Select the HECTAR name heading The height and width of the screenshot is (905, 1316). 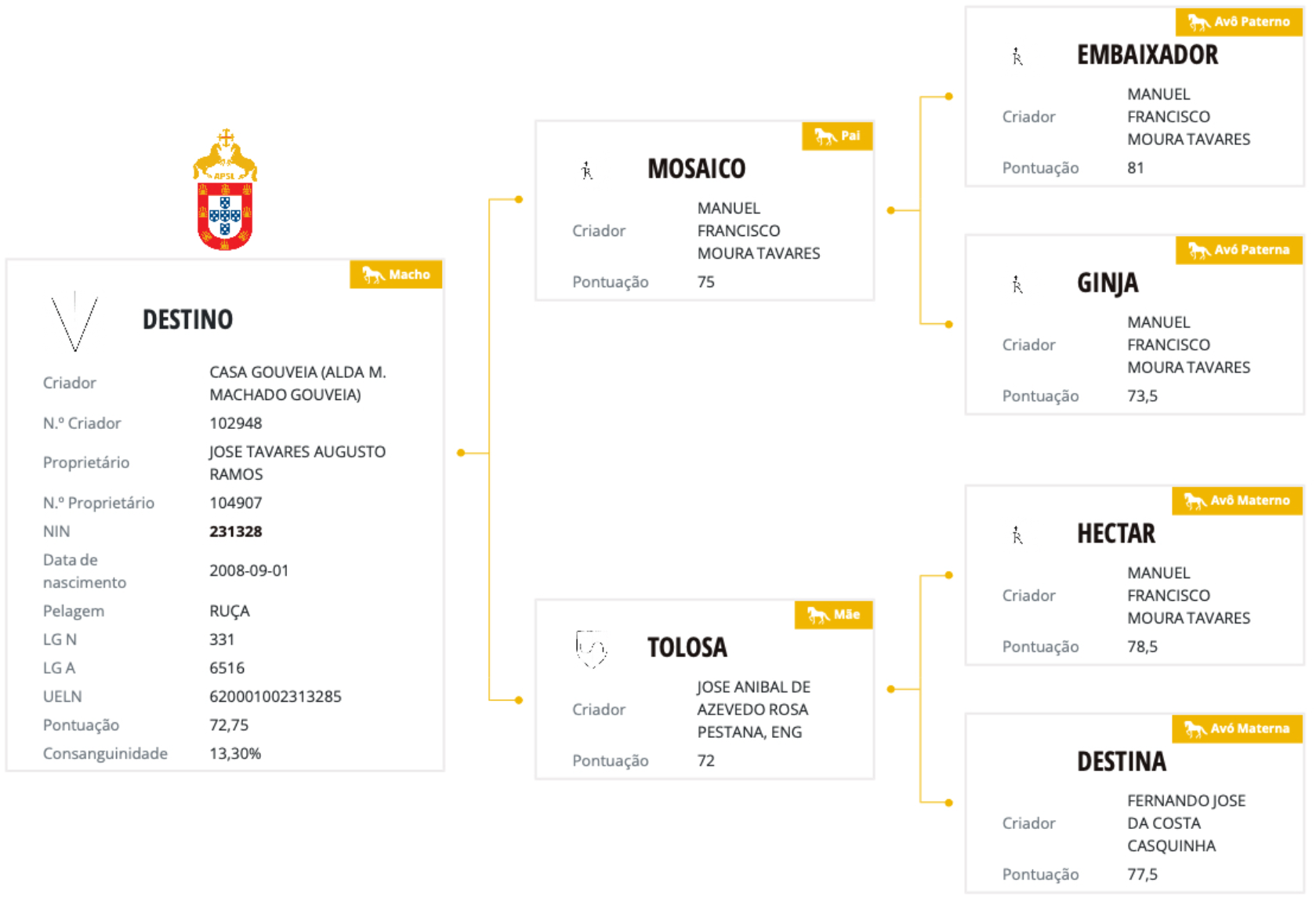(x=1115, y=534)
